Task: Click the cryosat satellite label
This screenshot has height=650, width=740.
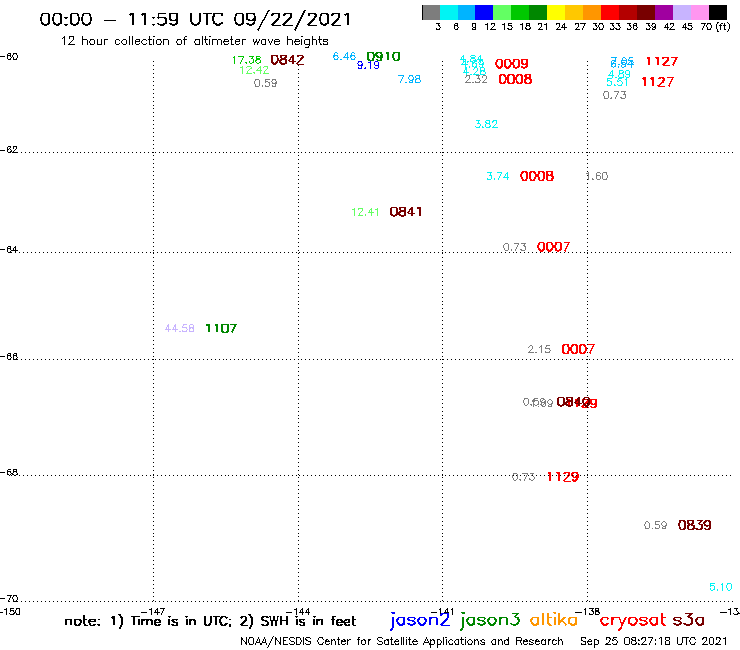Action: 633,621
